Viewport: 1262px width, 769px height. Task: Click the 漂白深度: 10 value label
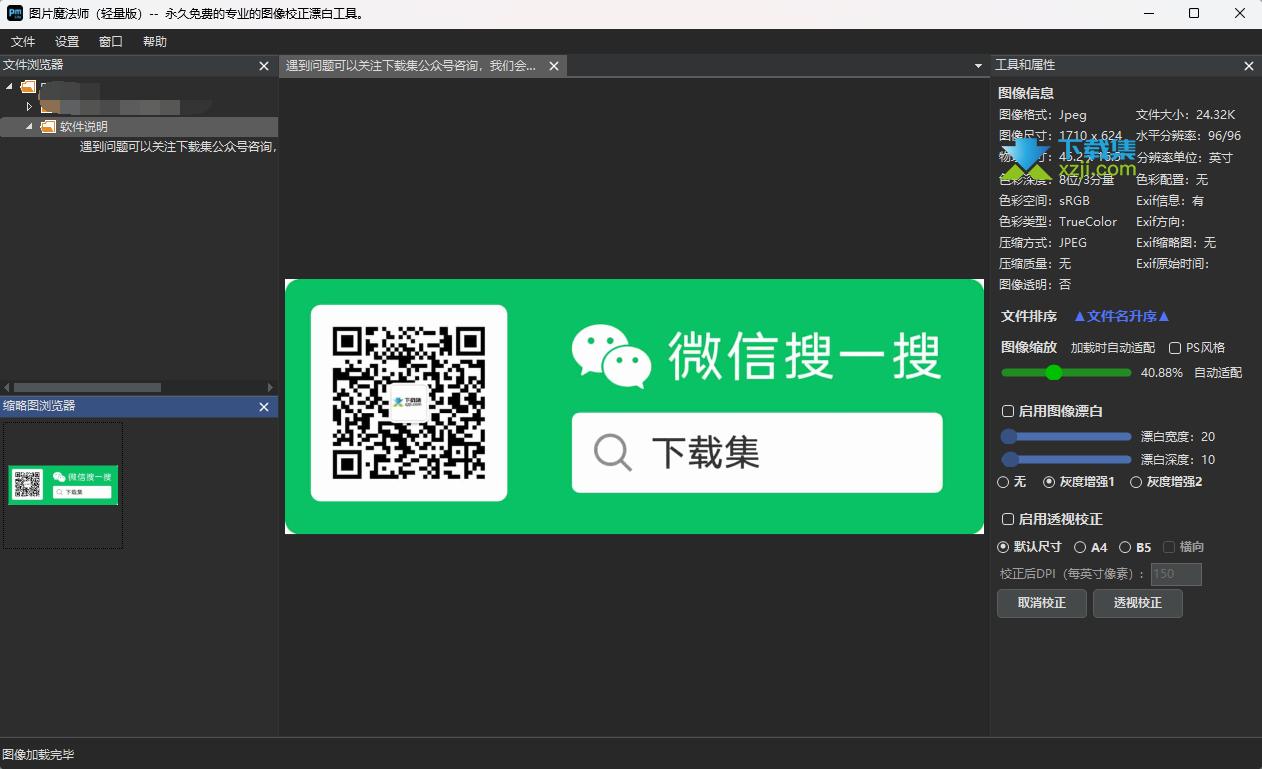1178,460
